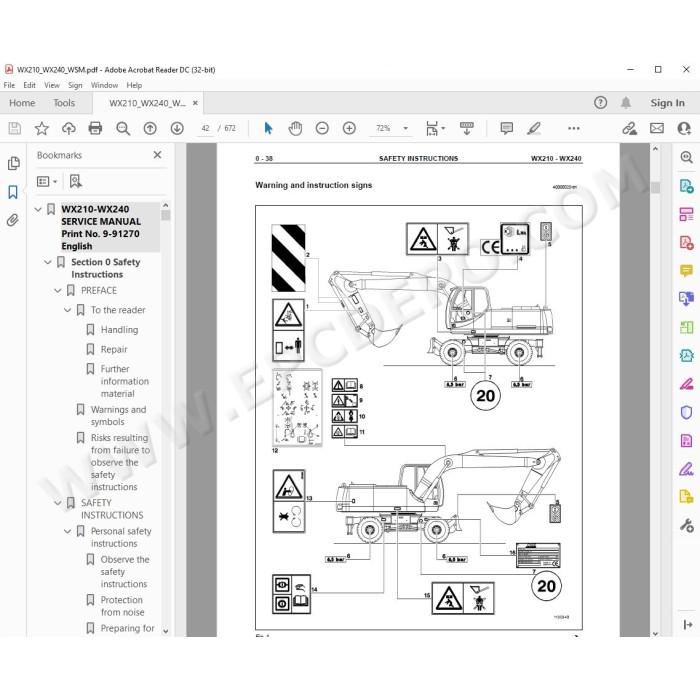Collapse SAFETY INSTRUCTIONS bookmark

[58, 503]
